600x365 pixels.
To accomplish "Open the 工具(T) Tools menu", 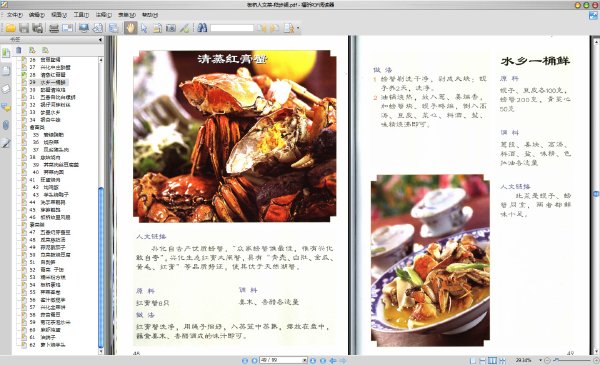I will 81,15.
